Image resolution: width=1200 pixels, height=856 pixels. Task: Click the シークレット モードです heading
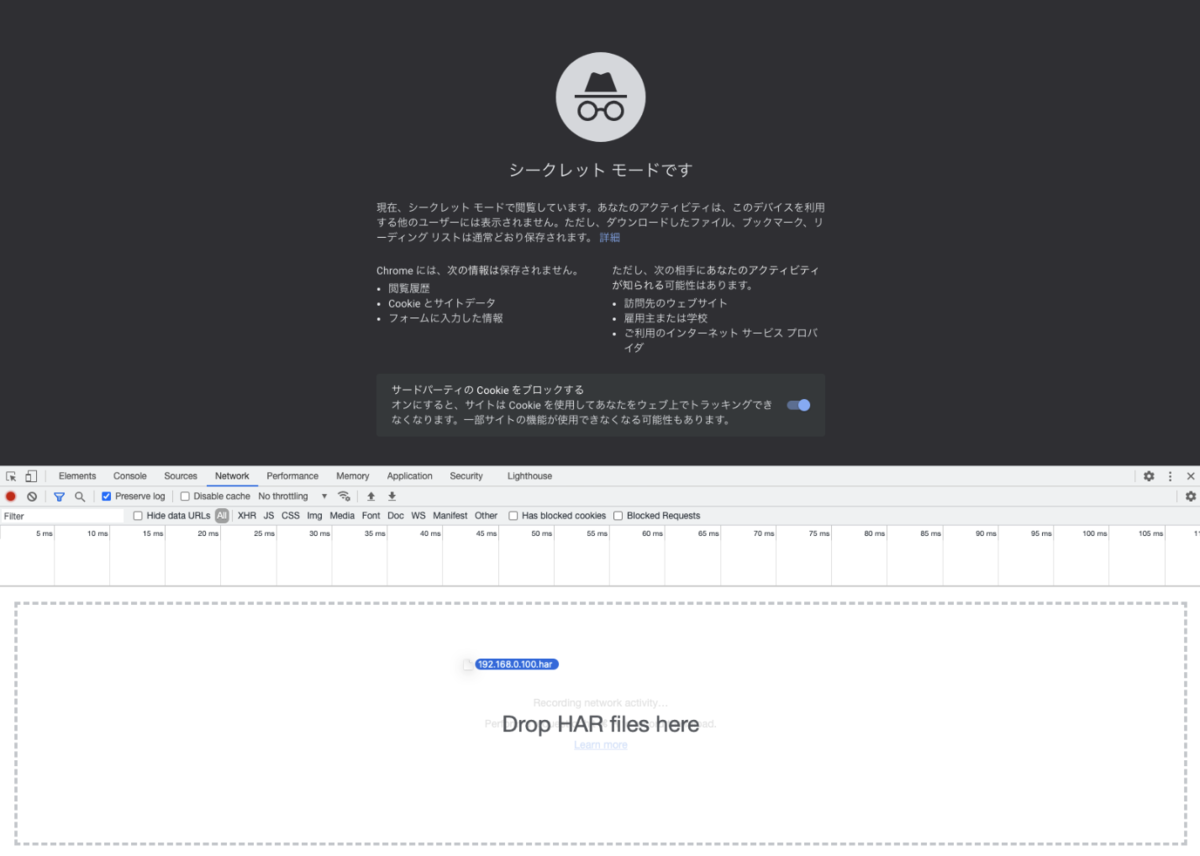pyautogui.click(x=600, y=170)
